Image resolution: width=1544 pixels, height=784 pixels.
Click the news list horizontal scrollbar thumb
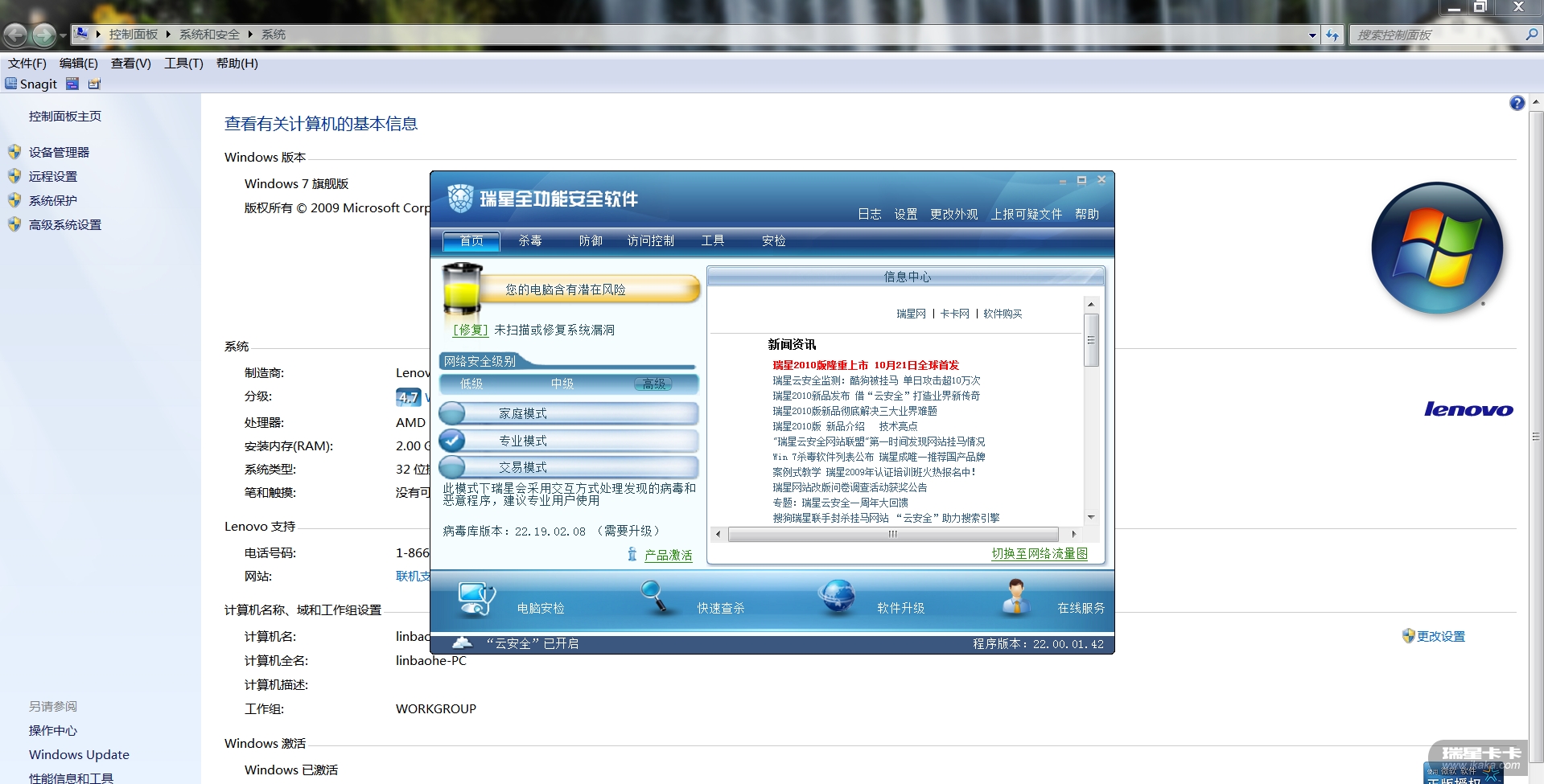893,534
